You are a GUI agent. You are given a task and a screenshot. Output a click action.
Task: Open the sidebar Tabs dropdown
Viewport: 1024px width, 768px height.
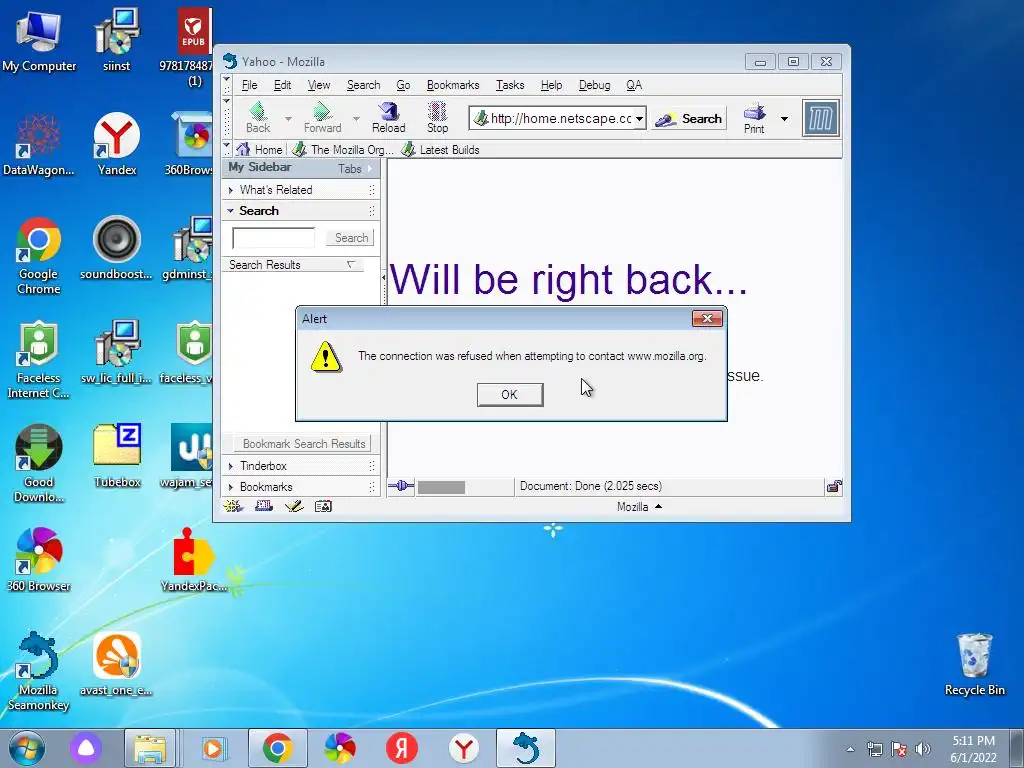(x=355, y=168)
